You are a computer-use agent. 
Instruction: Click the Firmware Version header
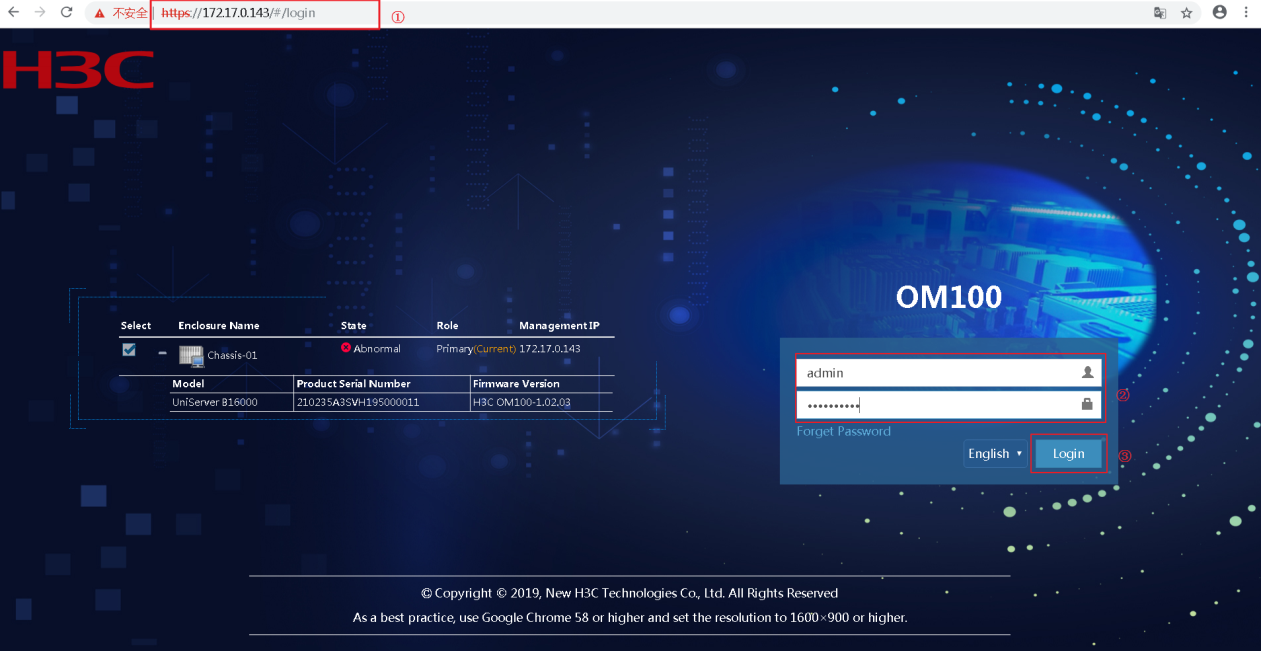[x=516, y=383]
